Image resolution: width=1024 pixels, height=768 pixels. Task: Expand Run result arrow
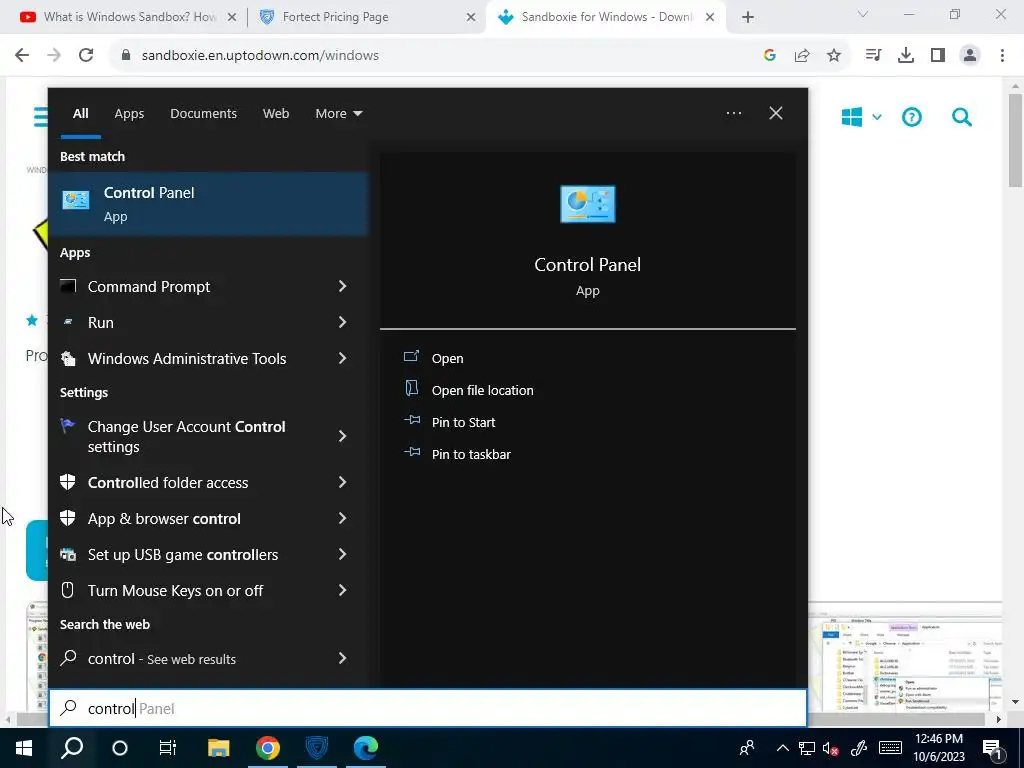click(x=342, y=322)
